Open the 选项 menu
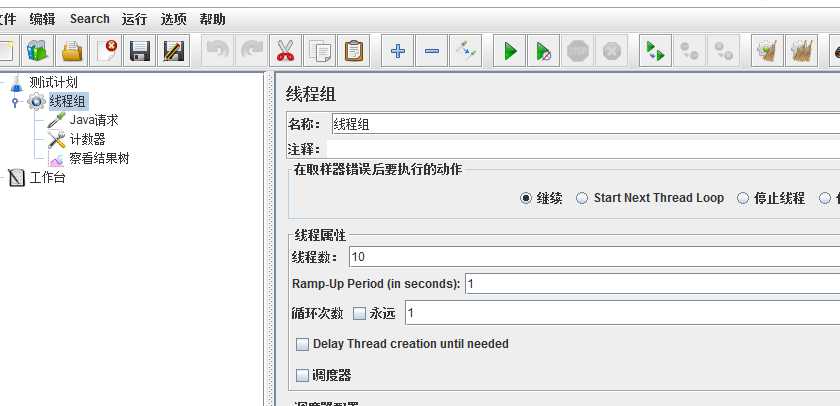This screenshot has width=840, height=406. pyautogui.click(x=174, y=19)
